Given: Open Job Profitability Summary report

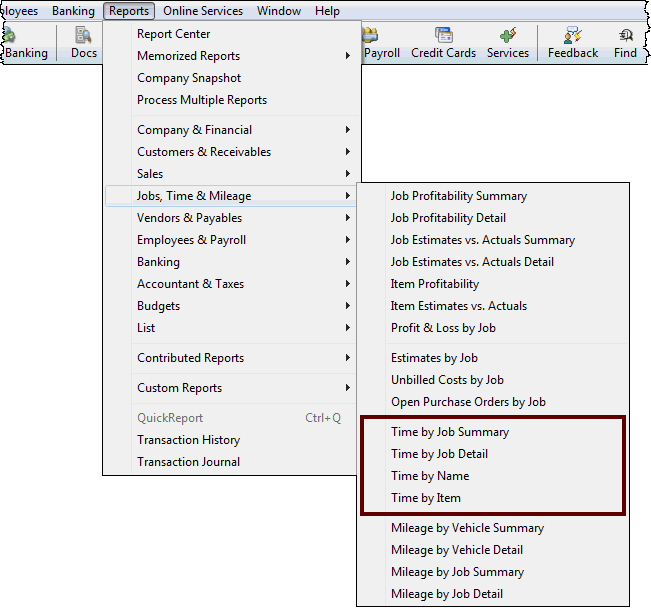Looking at the screenshot, I should click(493, 196).
